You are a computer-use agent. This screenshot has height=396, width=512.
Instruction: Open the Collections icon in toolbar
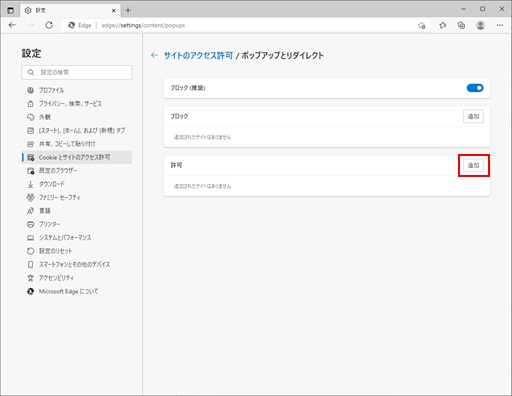(461, 25)
